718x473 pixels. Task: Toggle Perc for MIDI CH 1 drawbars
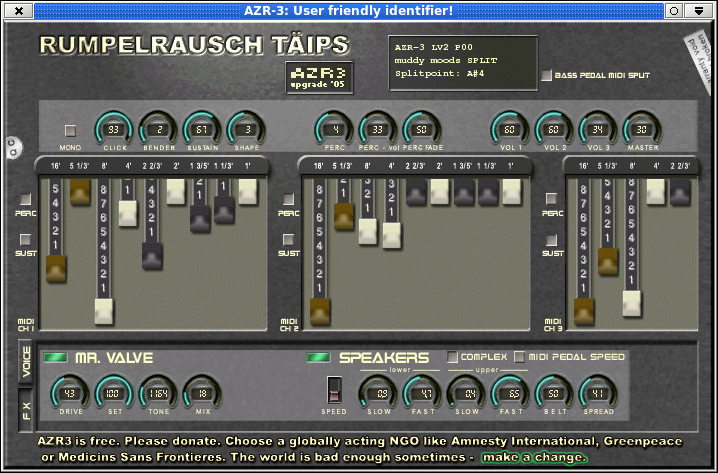coord(26,199)
